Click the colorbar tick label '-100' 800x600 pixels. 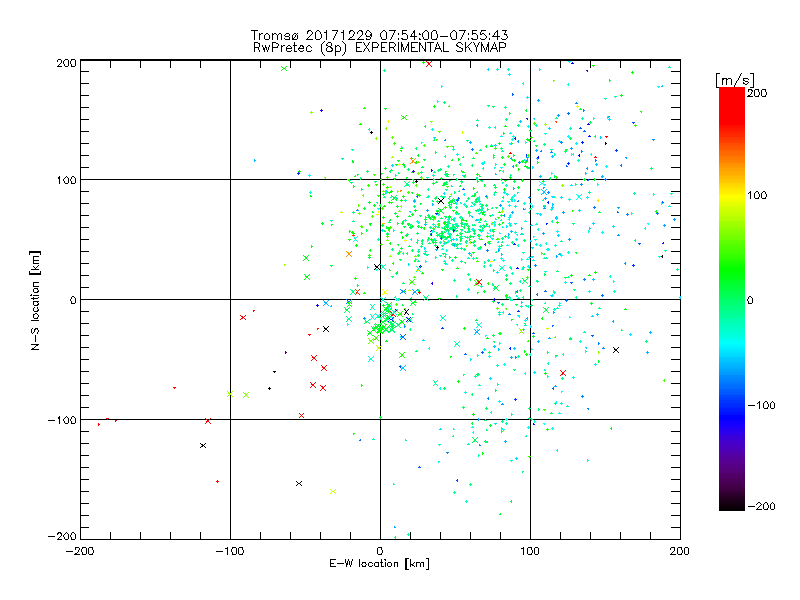click(x=761, y=405)
